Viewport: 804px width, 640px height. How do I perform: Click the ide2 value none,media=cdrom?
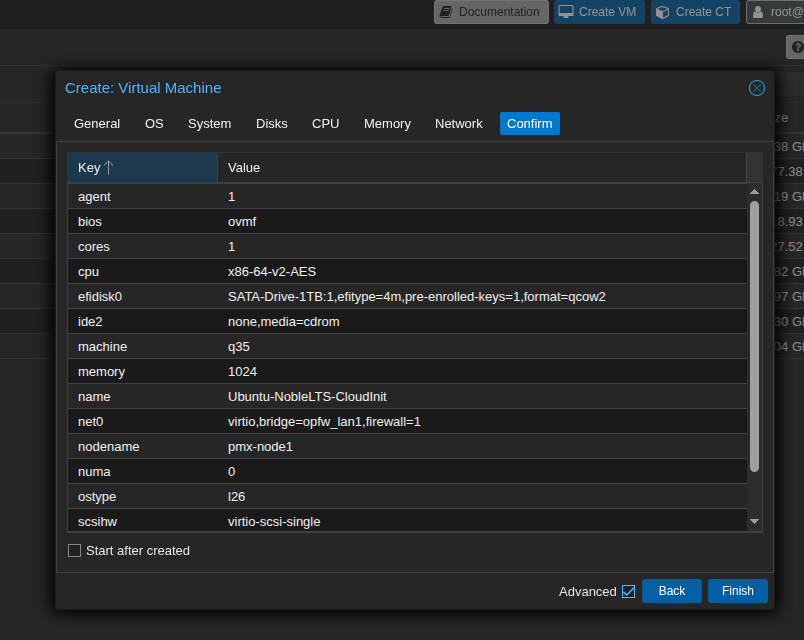click(x=284, y=322)
